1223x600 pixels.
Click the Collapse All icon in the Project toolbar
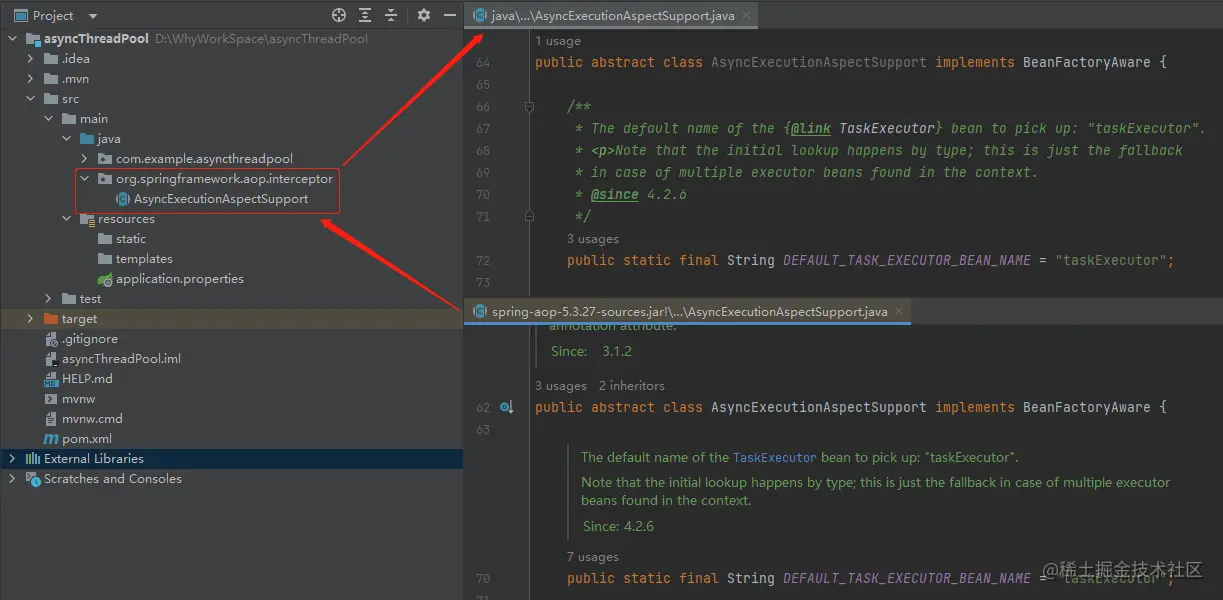pyautogui.click(x=391, y=15)
